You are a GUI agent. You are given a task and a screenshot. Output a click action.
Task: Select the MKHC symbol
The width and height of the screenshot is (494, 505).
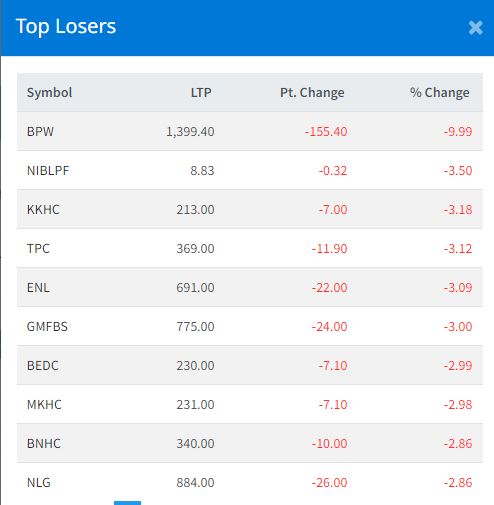(x=44, y=405)
